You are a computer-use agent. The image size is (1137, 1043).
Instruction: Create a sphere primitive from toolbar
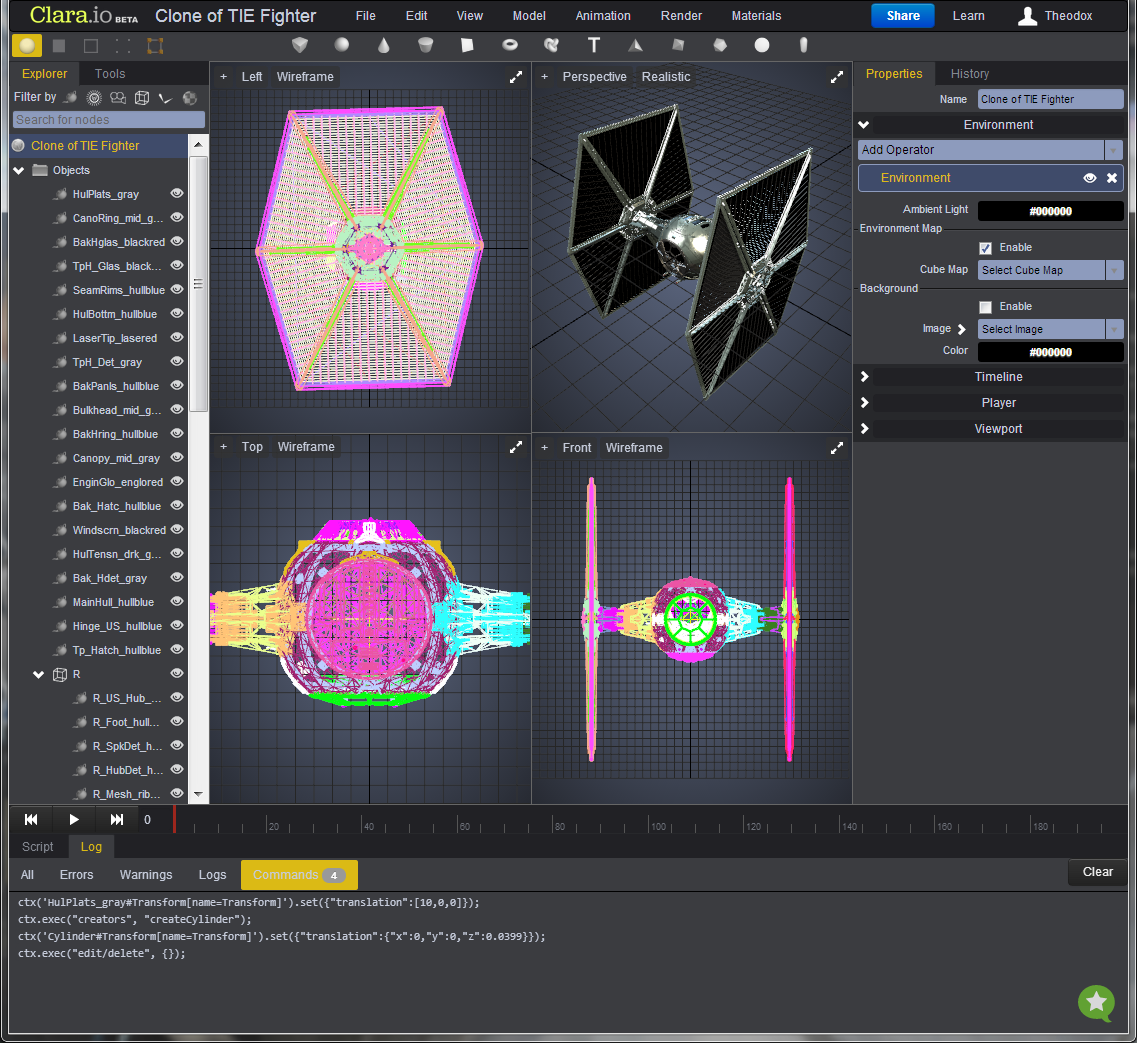point(342,45)
